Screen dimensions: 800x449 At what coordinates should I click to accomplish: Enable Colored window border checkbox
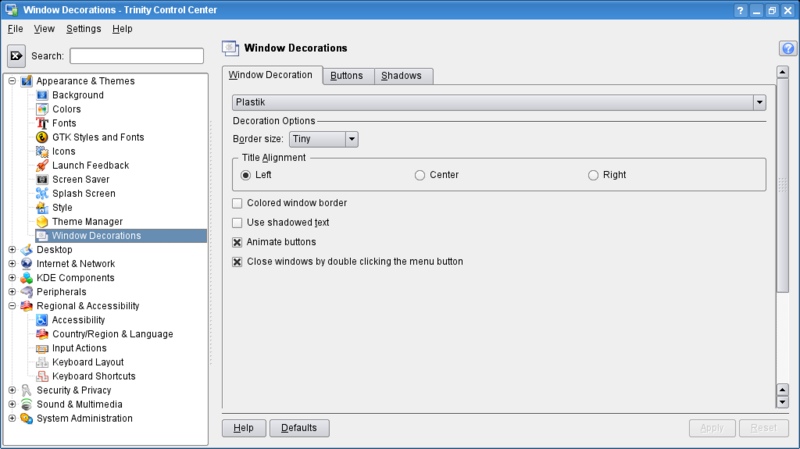[237, 203]
